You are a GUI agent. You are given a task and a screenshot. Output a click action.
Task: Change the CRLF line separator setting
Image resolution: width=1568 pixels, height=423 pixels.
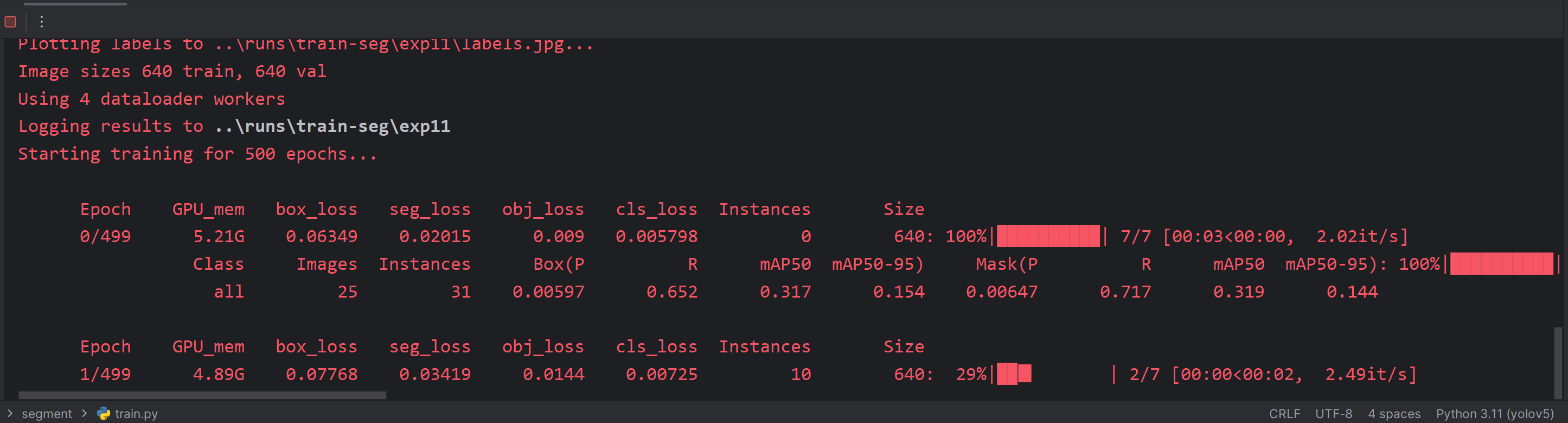[1284, 413]
